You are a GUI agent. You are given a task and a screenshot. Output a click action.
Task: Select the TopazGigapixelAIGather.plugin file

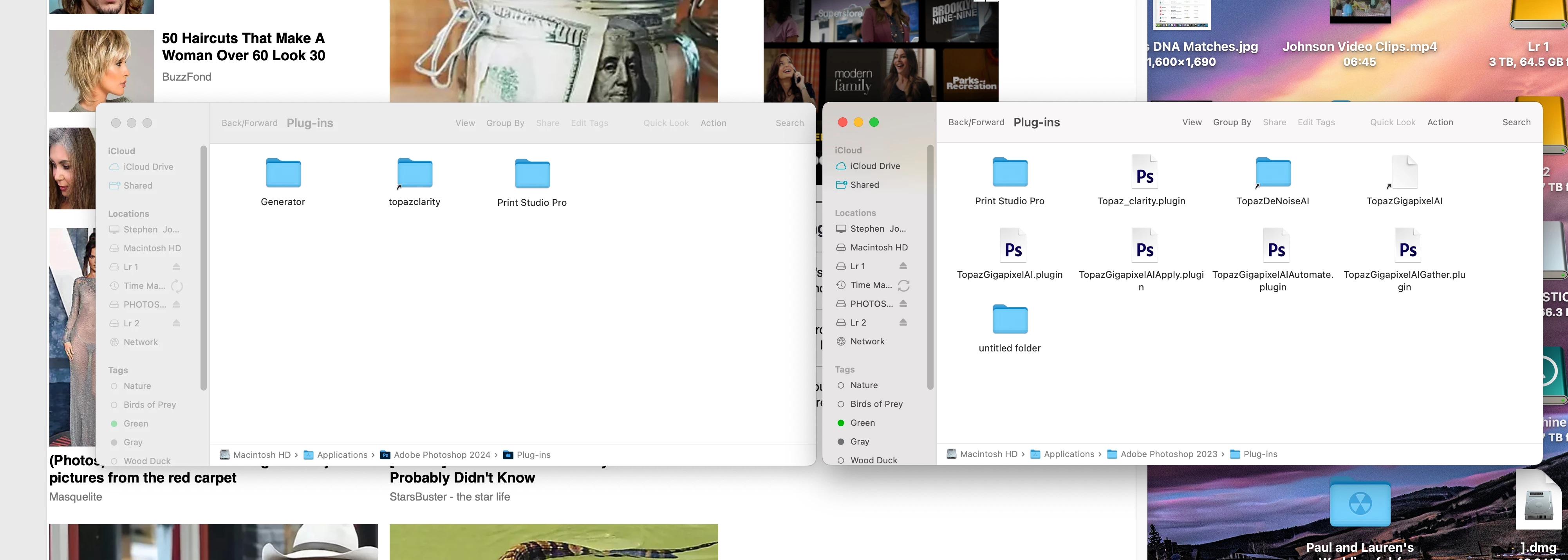pyautogui.click(x=1407, y=247)
